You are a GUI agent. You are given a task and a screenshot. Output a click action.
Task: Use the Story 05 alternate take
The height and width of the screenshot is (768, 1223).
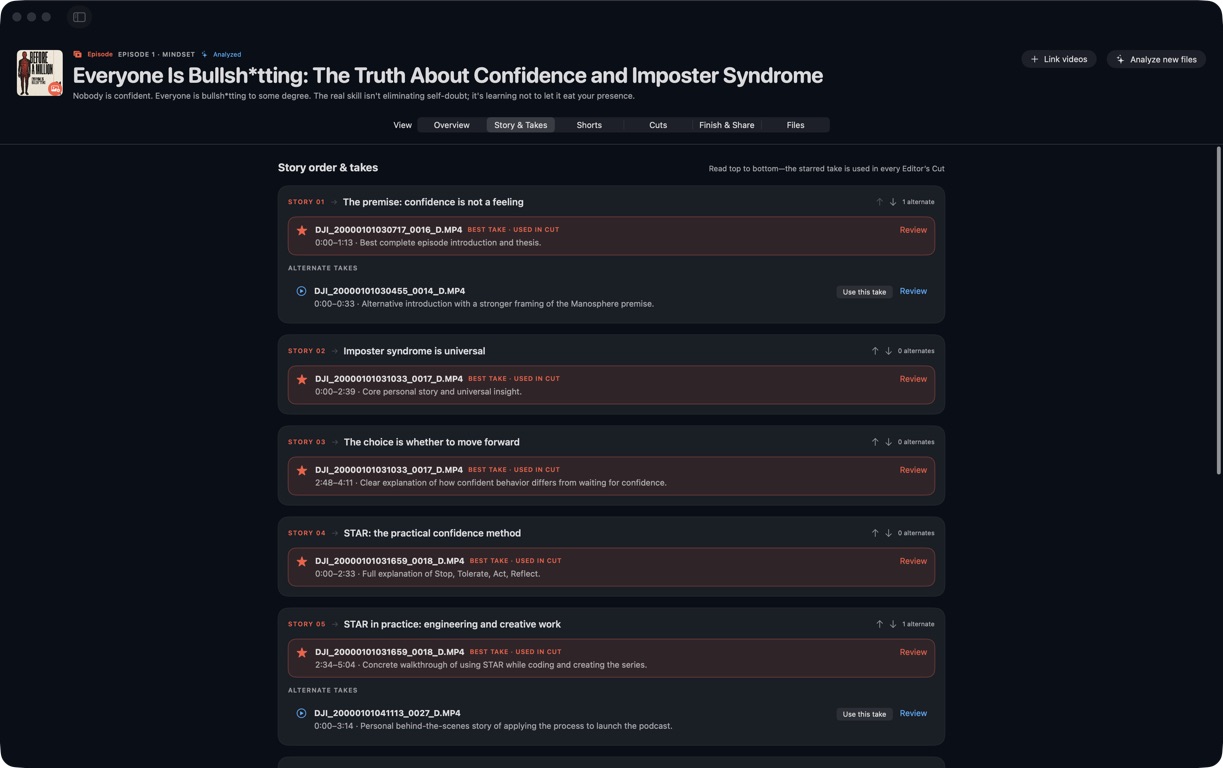click(x=864, y=714)
